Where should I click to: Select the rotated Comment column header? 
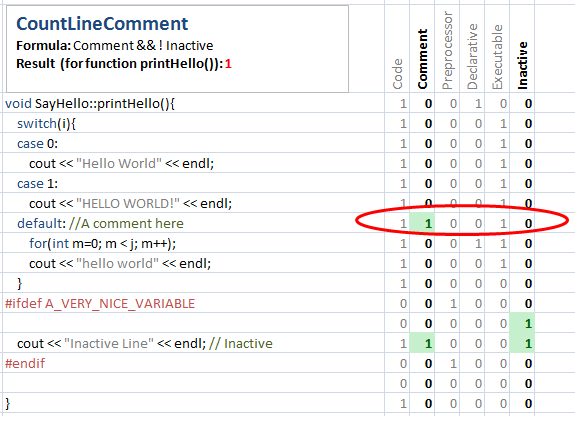click(423, 59)
